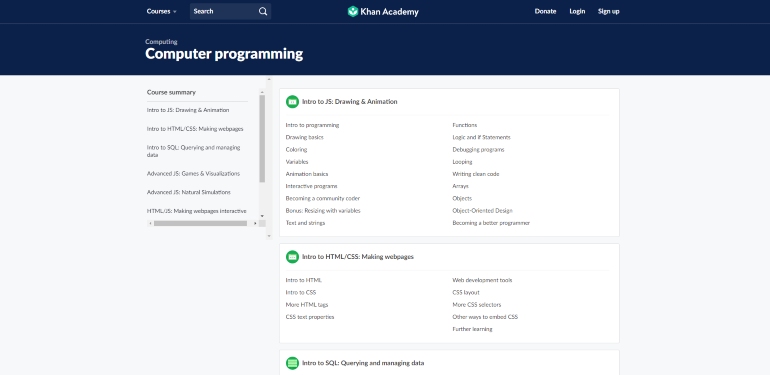Click the Computing breadcrumb link
Screen dimensions: 770x375
point(161,42)
